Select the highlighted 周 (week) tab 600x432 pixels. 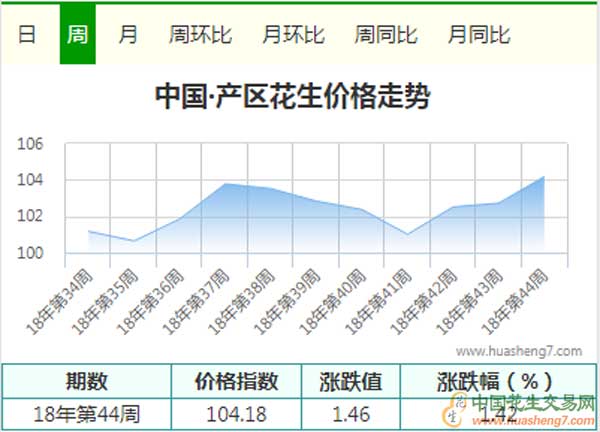pos(77,35)
